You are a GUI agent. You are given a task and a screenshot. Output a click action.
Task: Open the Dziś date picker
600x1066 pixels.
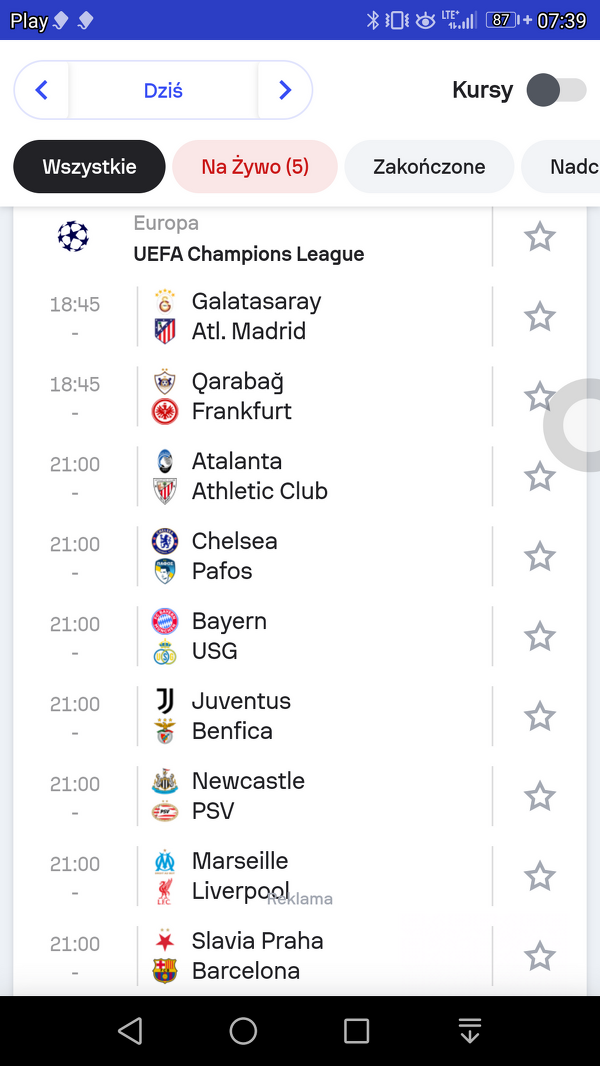point(163,90)
